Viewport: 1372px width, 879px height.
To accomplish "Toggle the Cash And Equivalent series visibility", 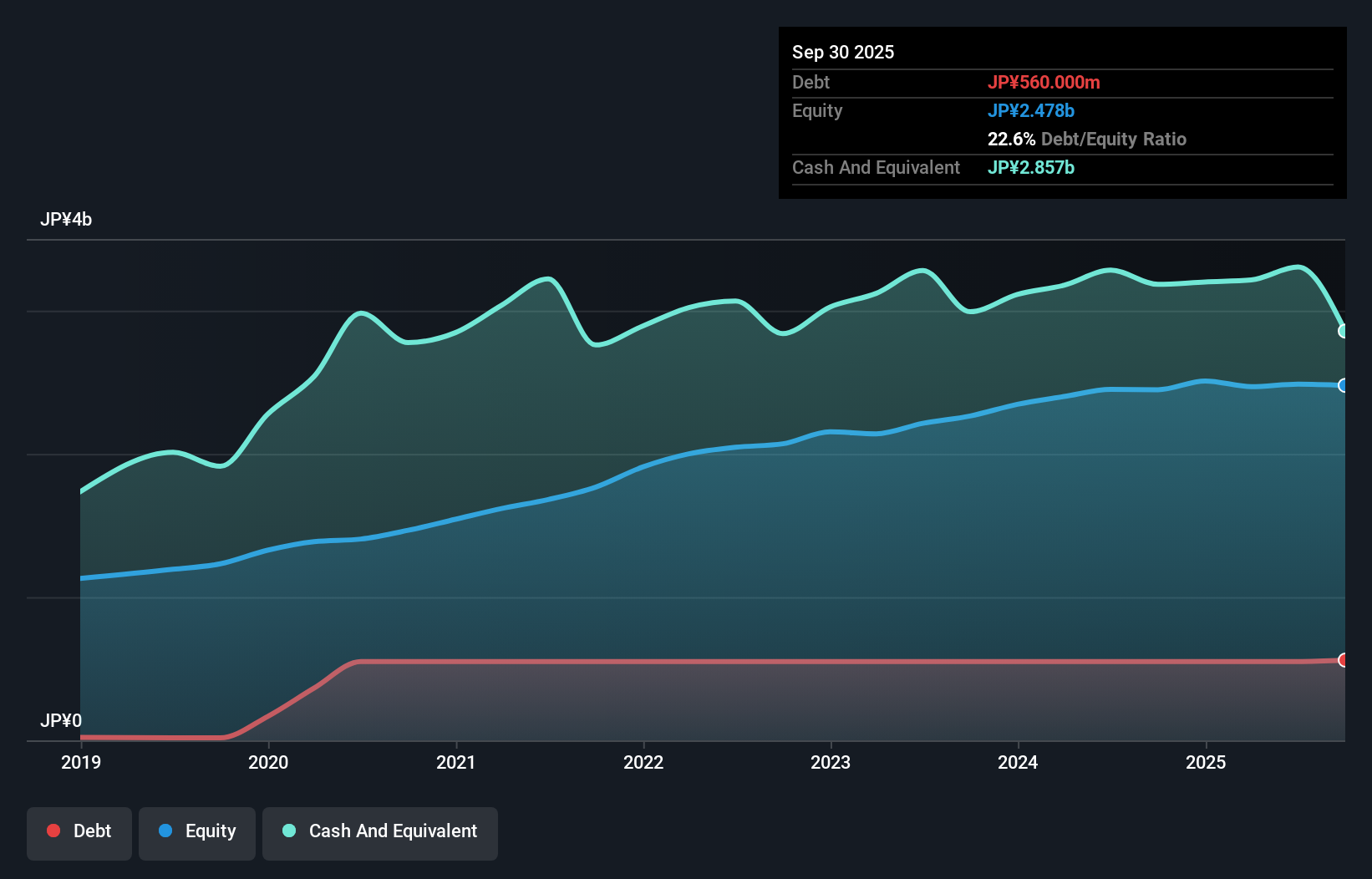I will (x=380, y=831).
